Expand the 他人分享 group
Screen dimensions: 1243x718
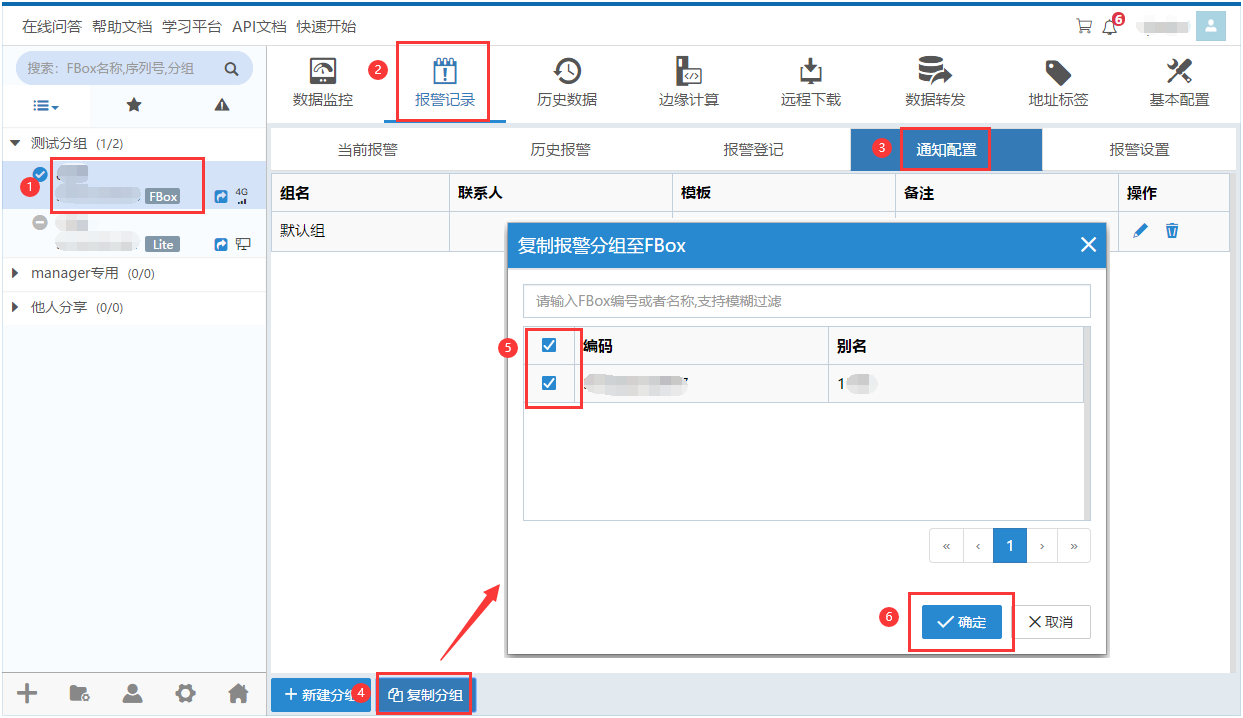coord(15,307)
